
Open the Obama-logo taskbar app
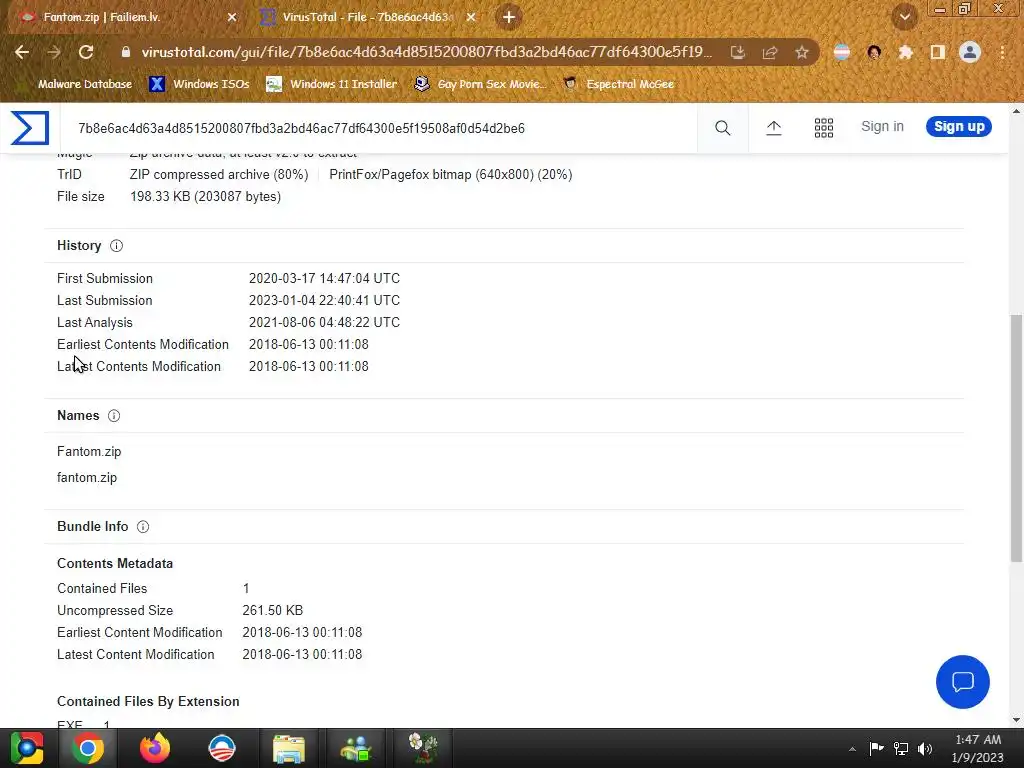(x=222, y=748)
